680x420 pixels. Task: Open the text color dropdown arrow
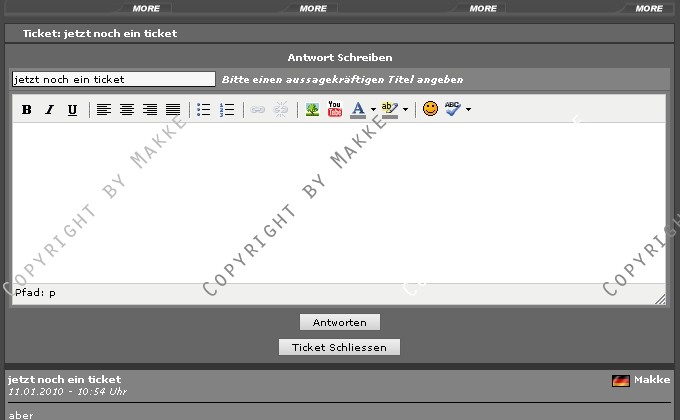[373, 110]
